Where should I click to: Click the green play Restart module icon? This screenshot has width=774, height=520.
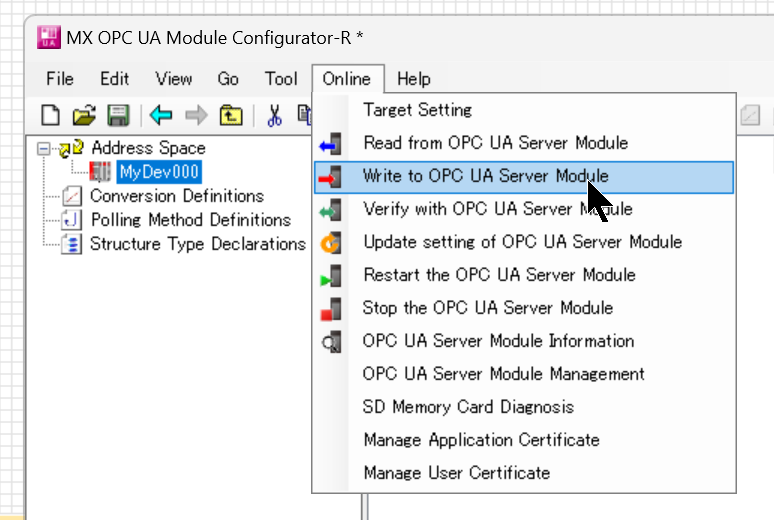point(330,276)
